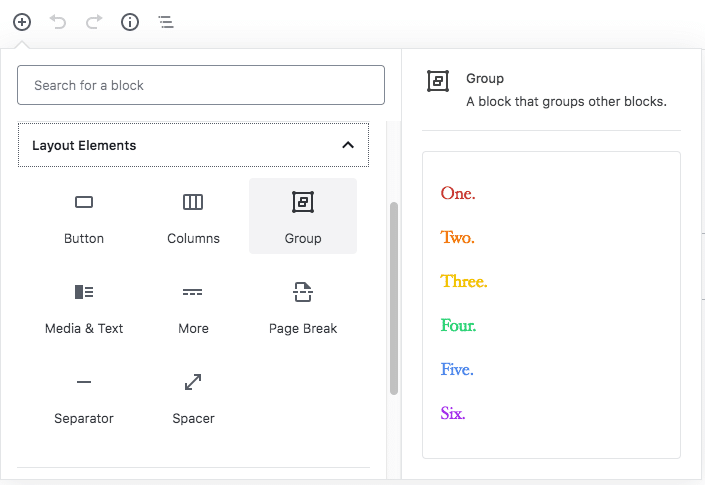Insert the More block
This screenshot has height=485, width=705.
click(193, 306)
